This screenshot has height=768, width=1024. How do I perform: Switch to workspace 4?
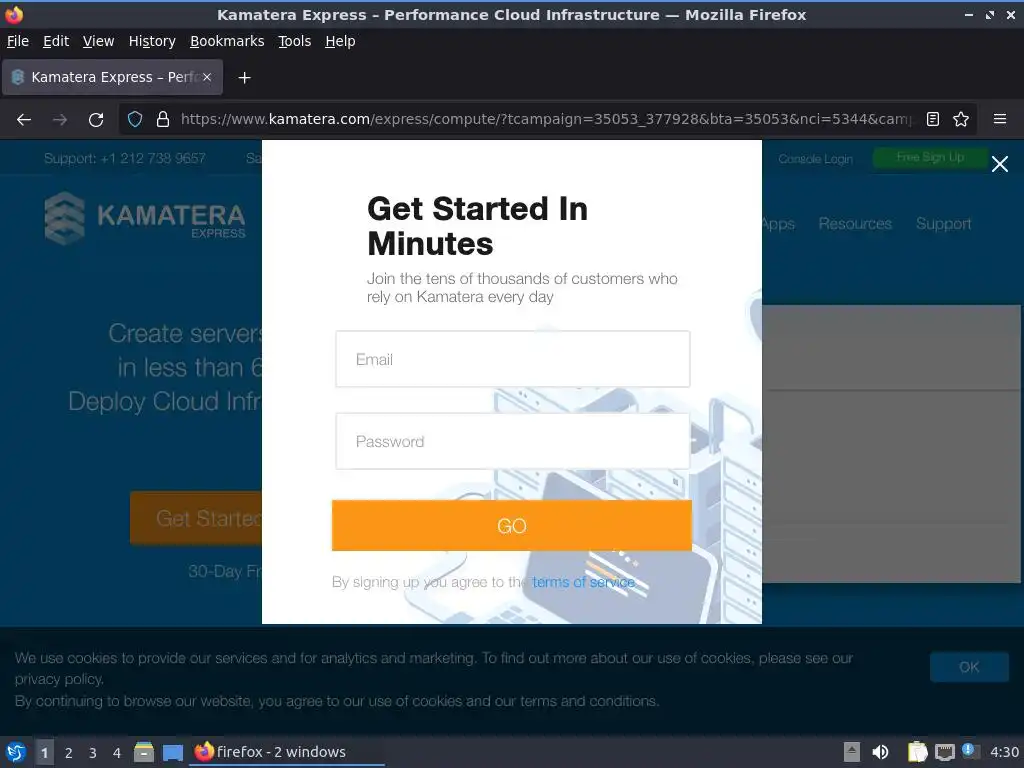point(117,753)
